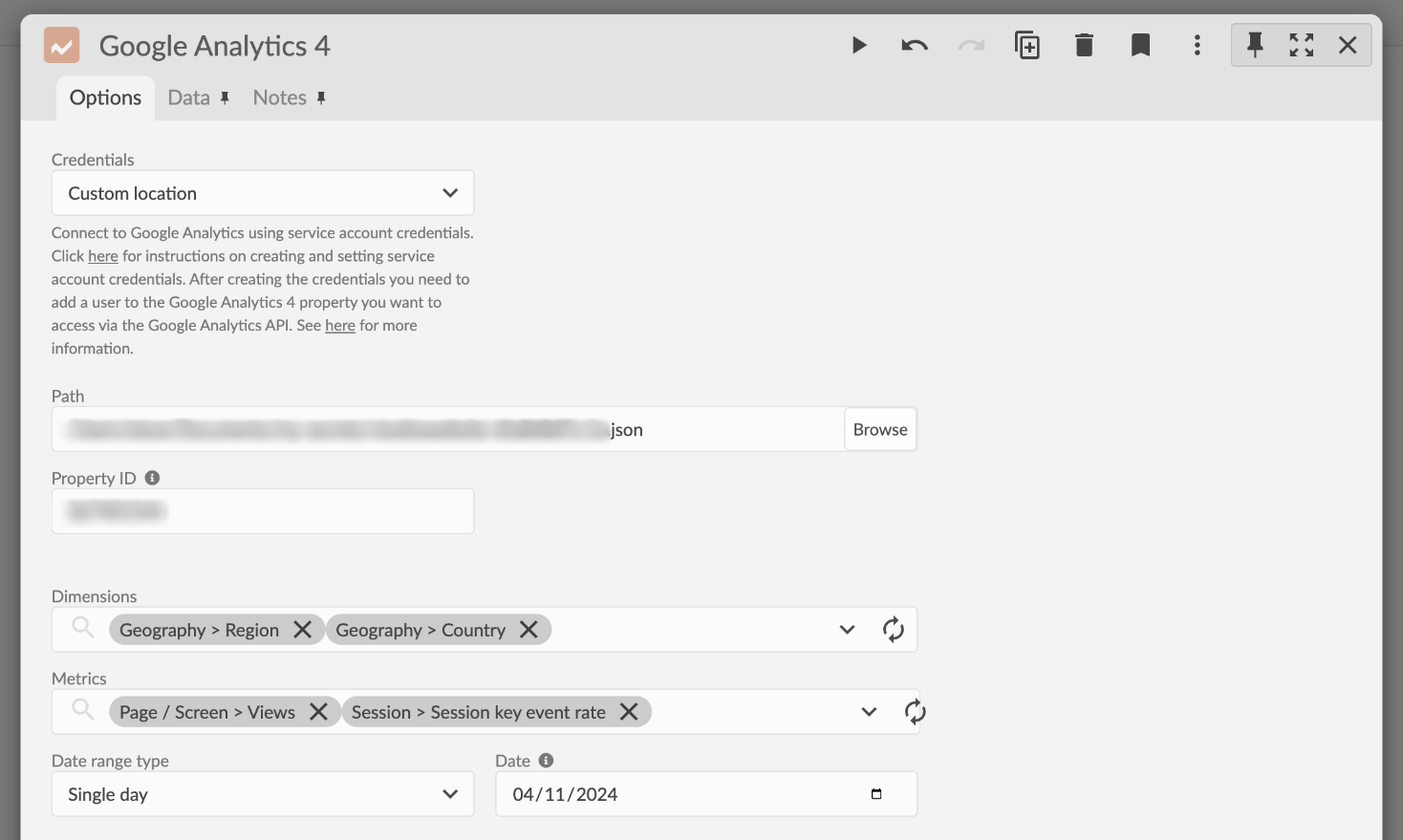This screenshot has height=840, width=1403.
Task: Click the pin icon beside Data tab
Action: point(226,97)
